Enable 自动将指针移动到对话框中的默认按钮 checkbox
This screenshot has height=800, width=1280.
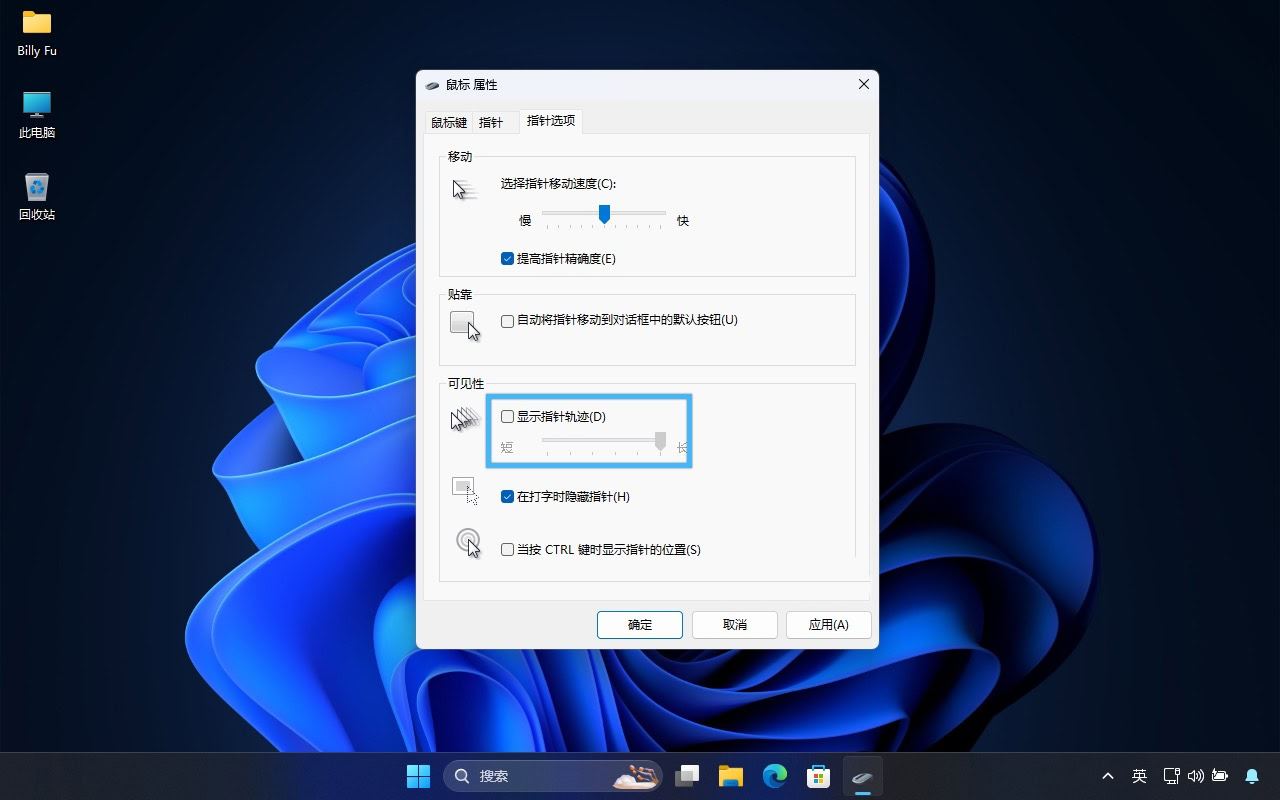pyautogui.click(x=508, y=321)
